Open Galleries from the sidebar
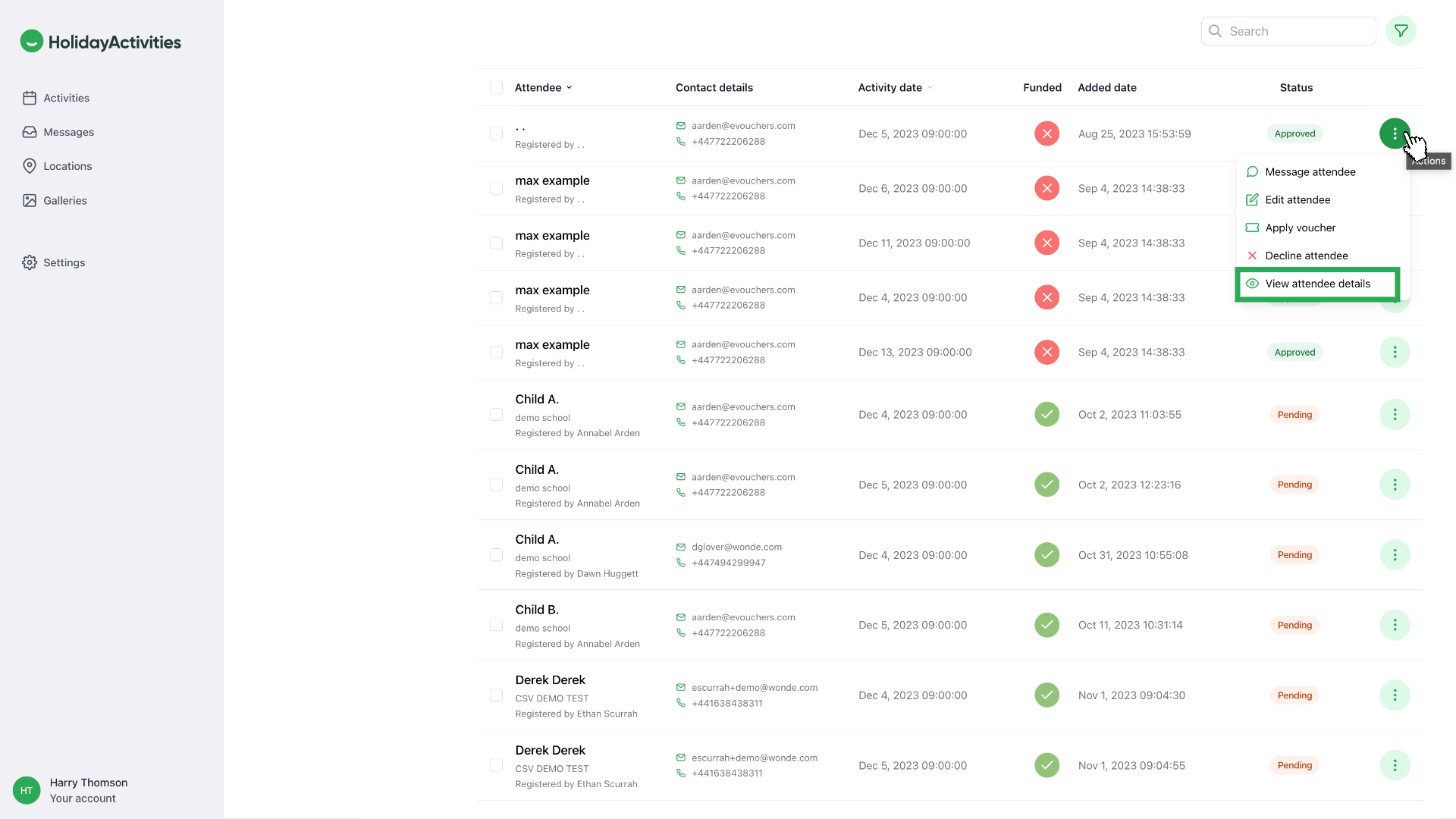 64,200
